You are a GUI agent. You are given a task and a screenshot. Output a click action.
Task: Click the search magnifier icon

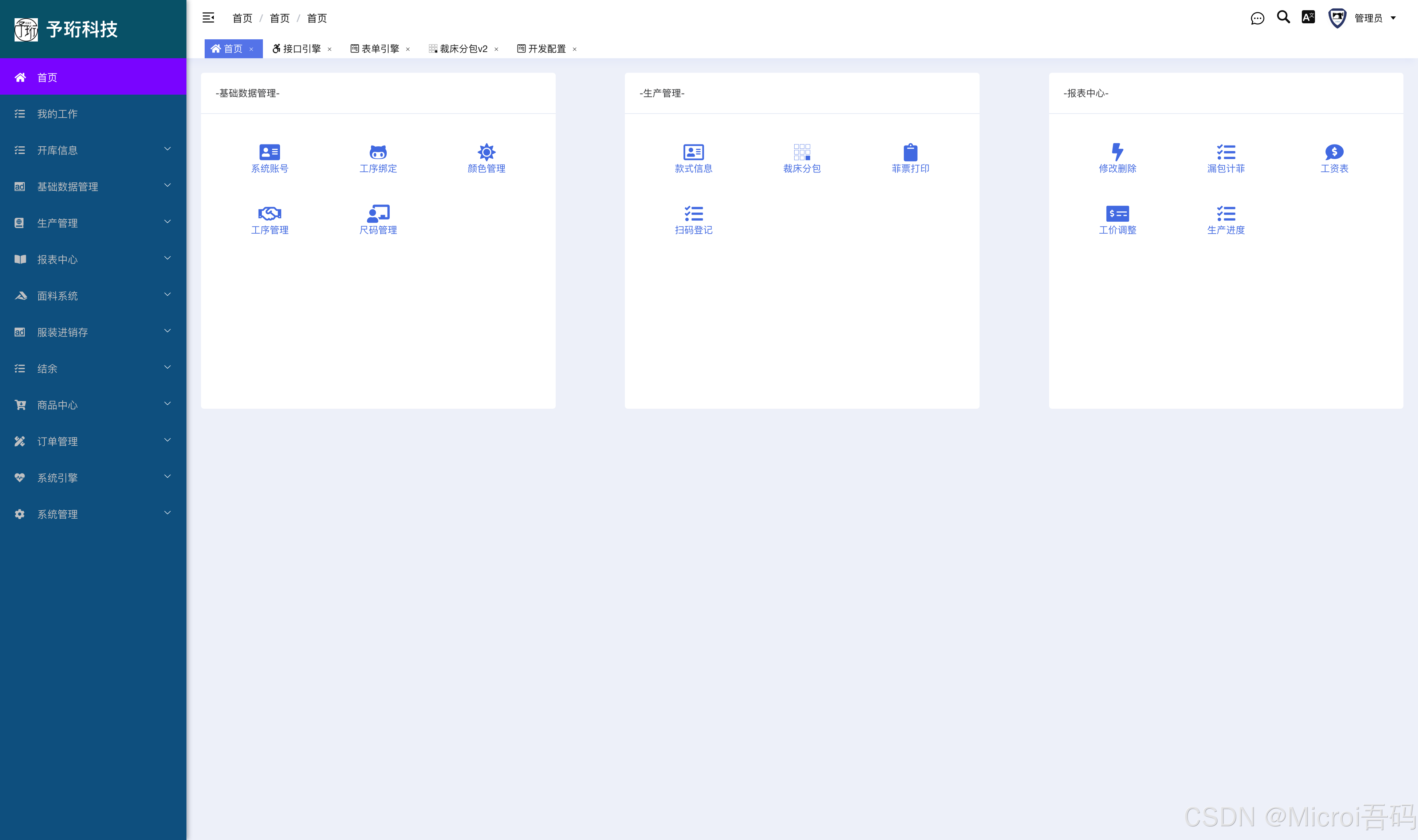pos(1283,17)
